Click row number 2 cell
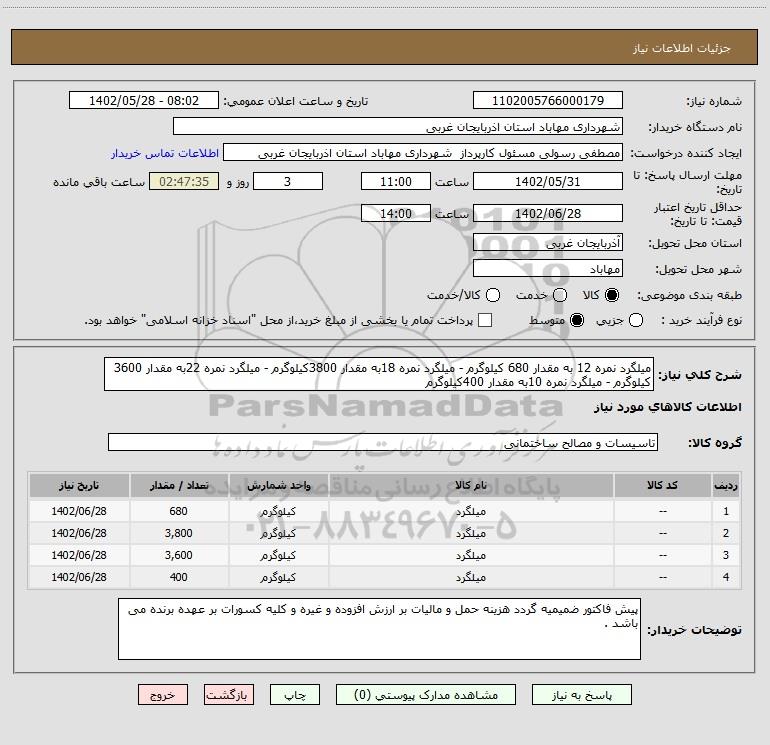The image size is (770, 745). [726, 533]
